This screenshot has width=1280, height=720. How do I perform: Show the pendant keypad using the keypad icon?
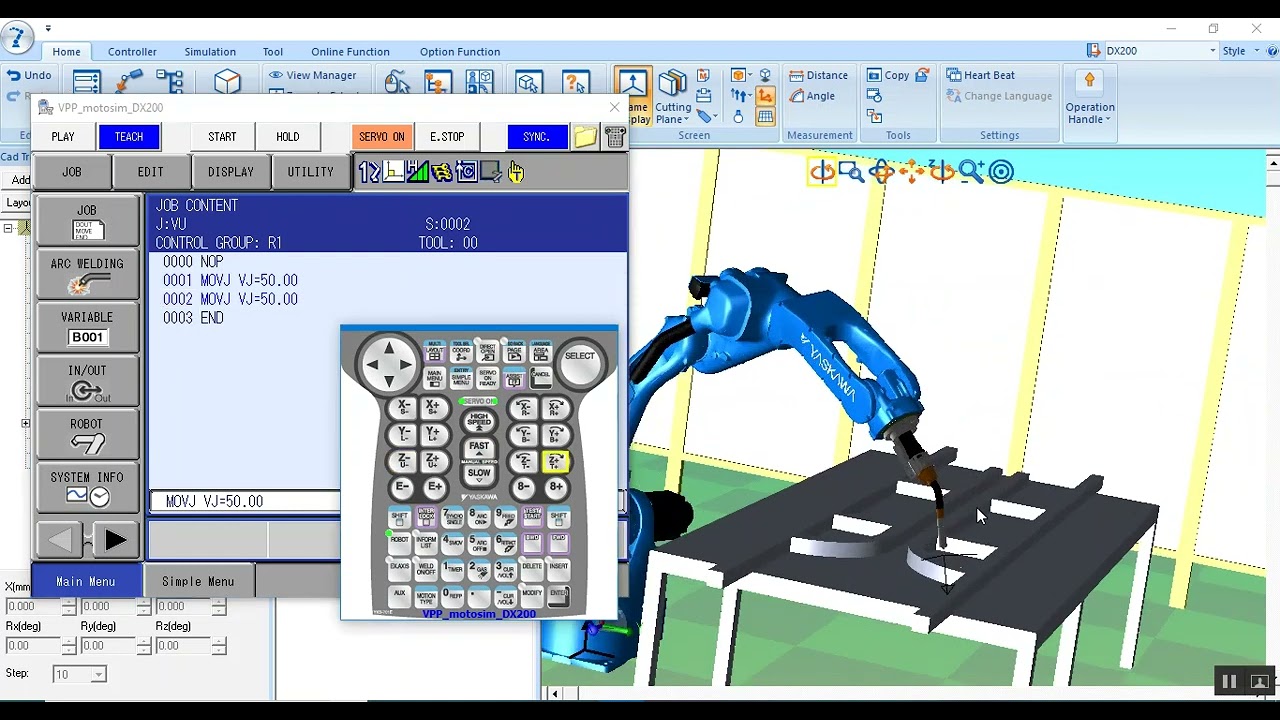tap(614, 137)
